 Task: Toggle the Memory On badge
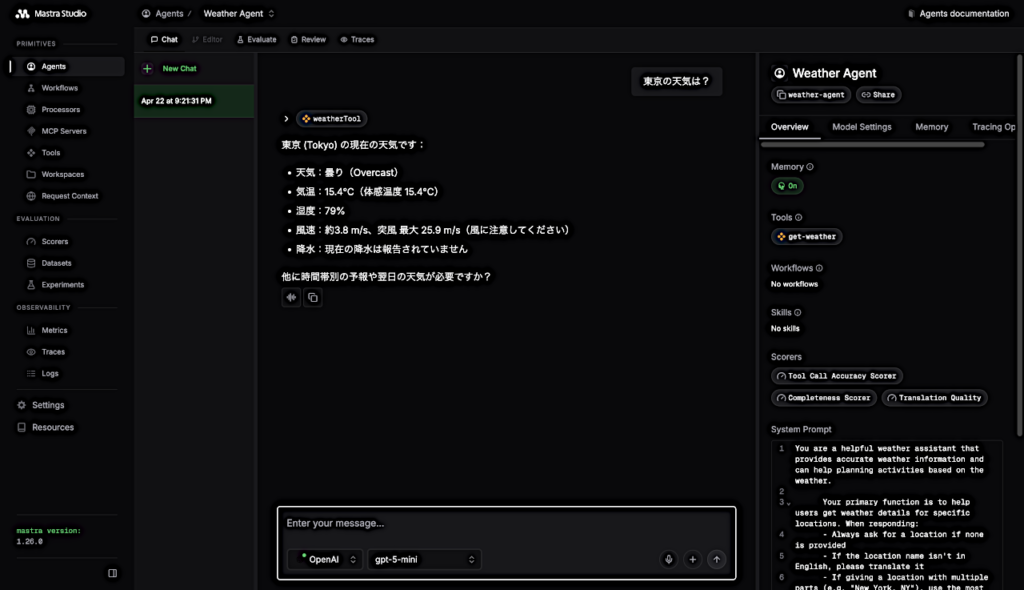(787, 186)
